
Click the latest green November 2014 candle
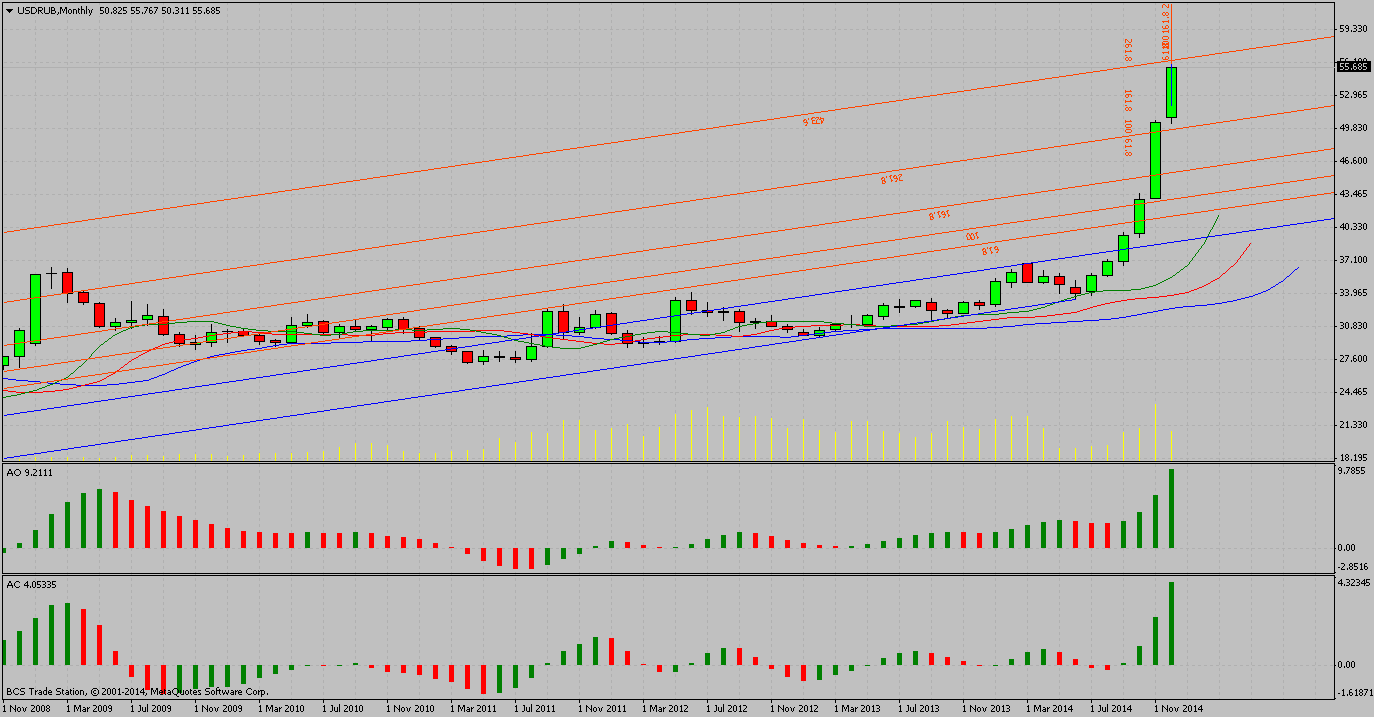tap(1171, 92)
